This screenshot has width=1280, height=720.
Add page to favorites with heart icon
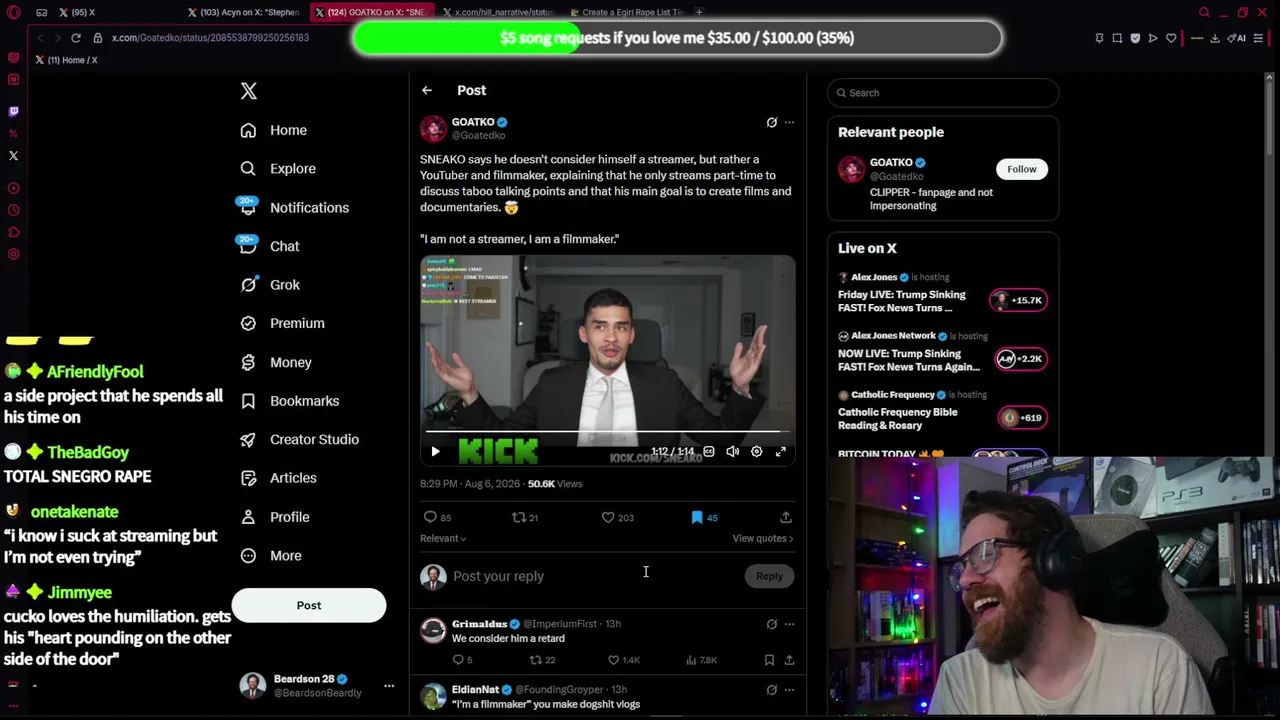1171,38
